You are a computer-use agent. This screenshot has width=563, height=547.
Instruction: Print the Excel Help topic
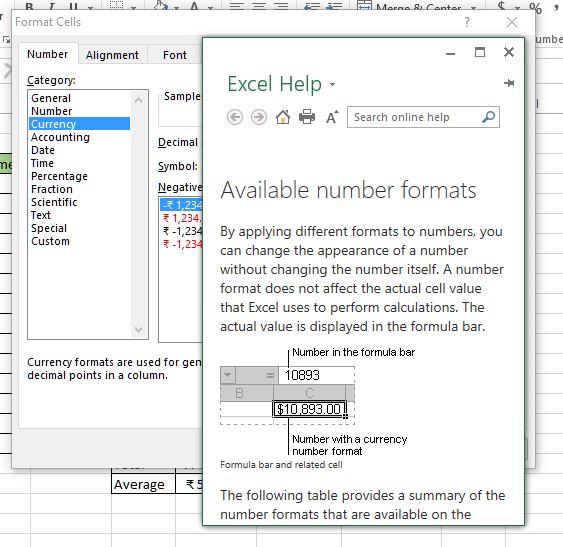click(x=307, y=117)
